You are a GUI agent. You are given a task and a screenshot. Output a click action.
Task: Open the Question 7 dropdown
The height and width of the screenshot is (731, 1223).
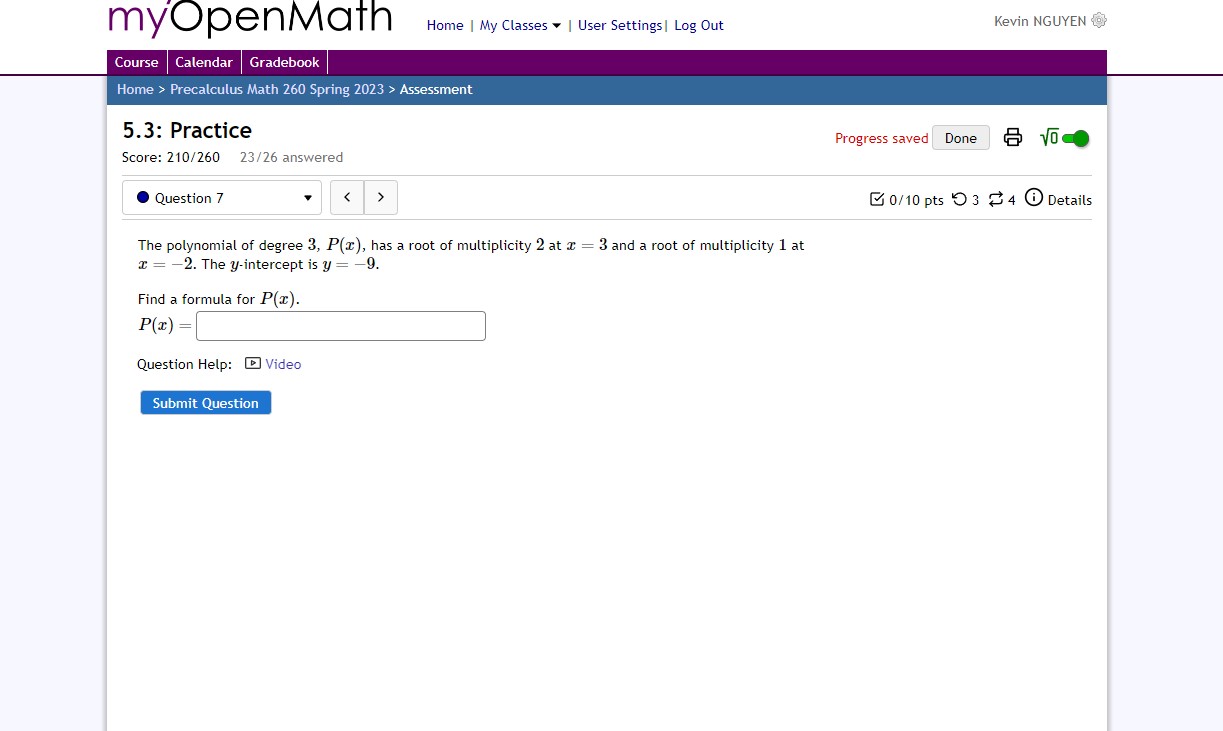click(x=221, y=197)
